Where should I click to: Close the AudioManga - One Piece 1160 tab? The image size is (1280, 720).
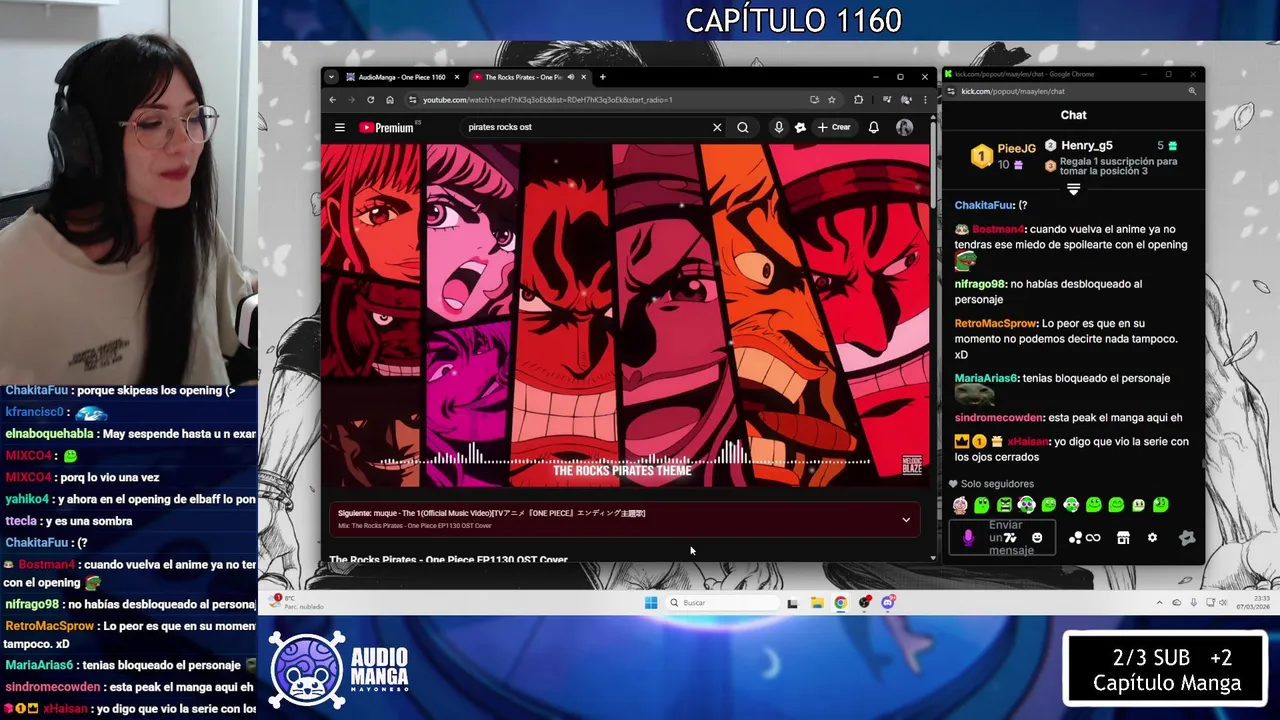[x=457, y=77]
